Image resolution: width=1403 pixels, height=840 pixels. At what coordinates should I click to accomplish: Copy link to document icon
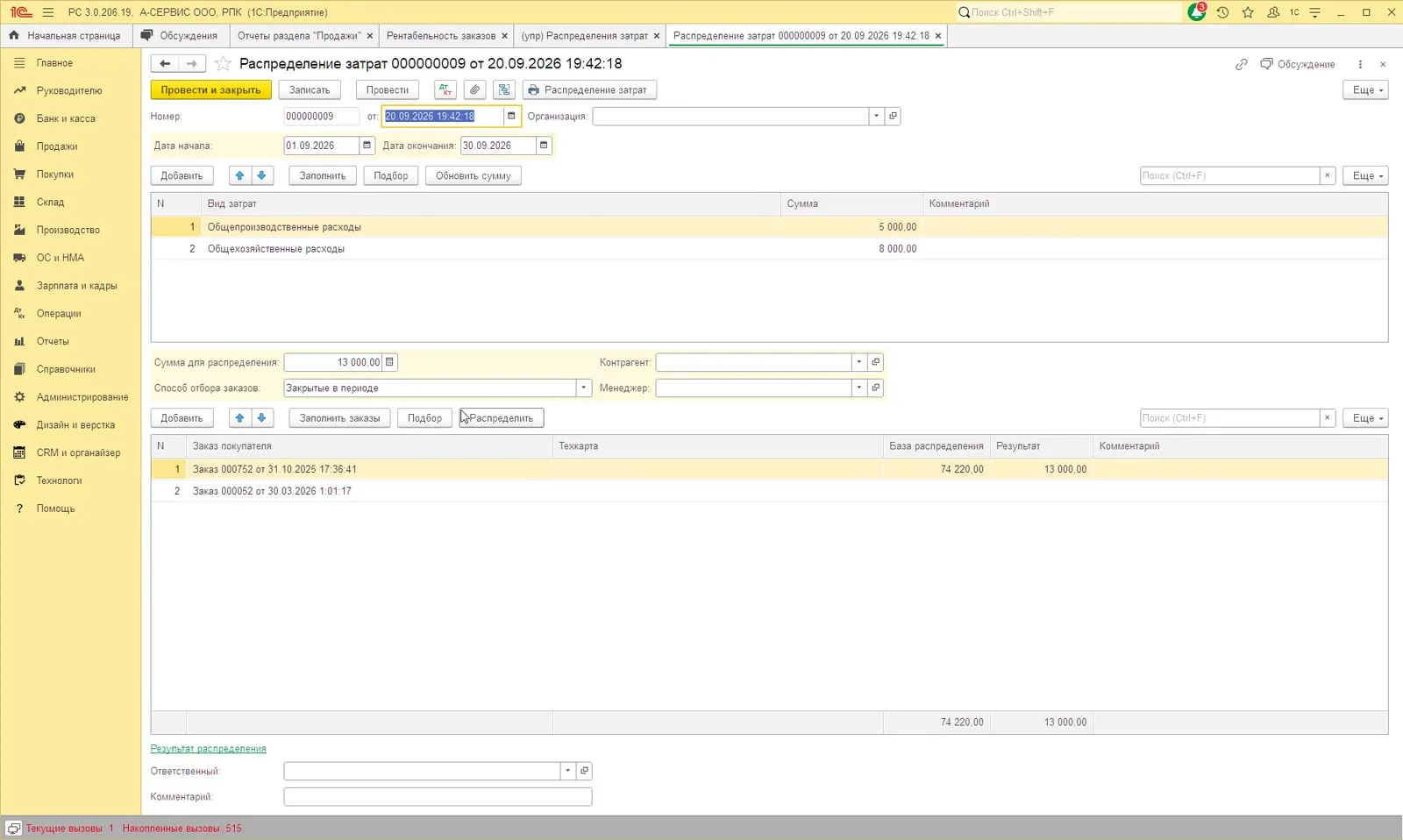(x=1241, y=64)
